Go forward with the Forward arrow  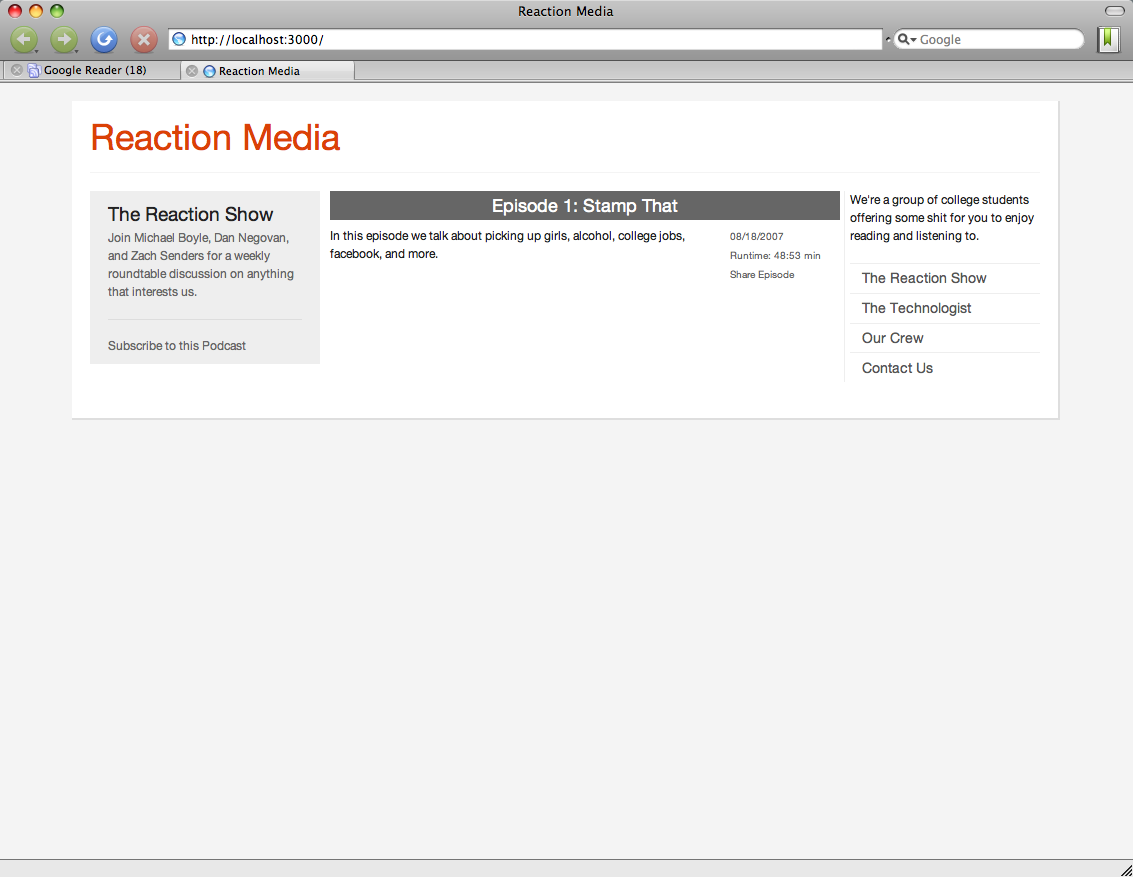(64, 39)
